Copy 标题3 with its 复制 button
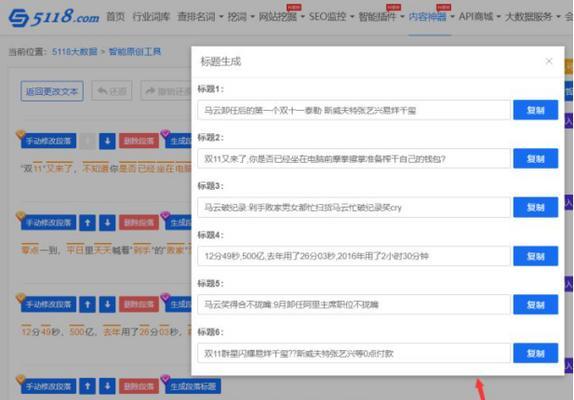 536,207
